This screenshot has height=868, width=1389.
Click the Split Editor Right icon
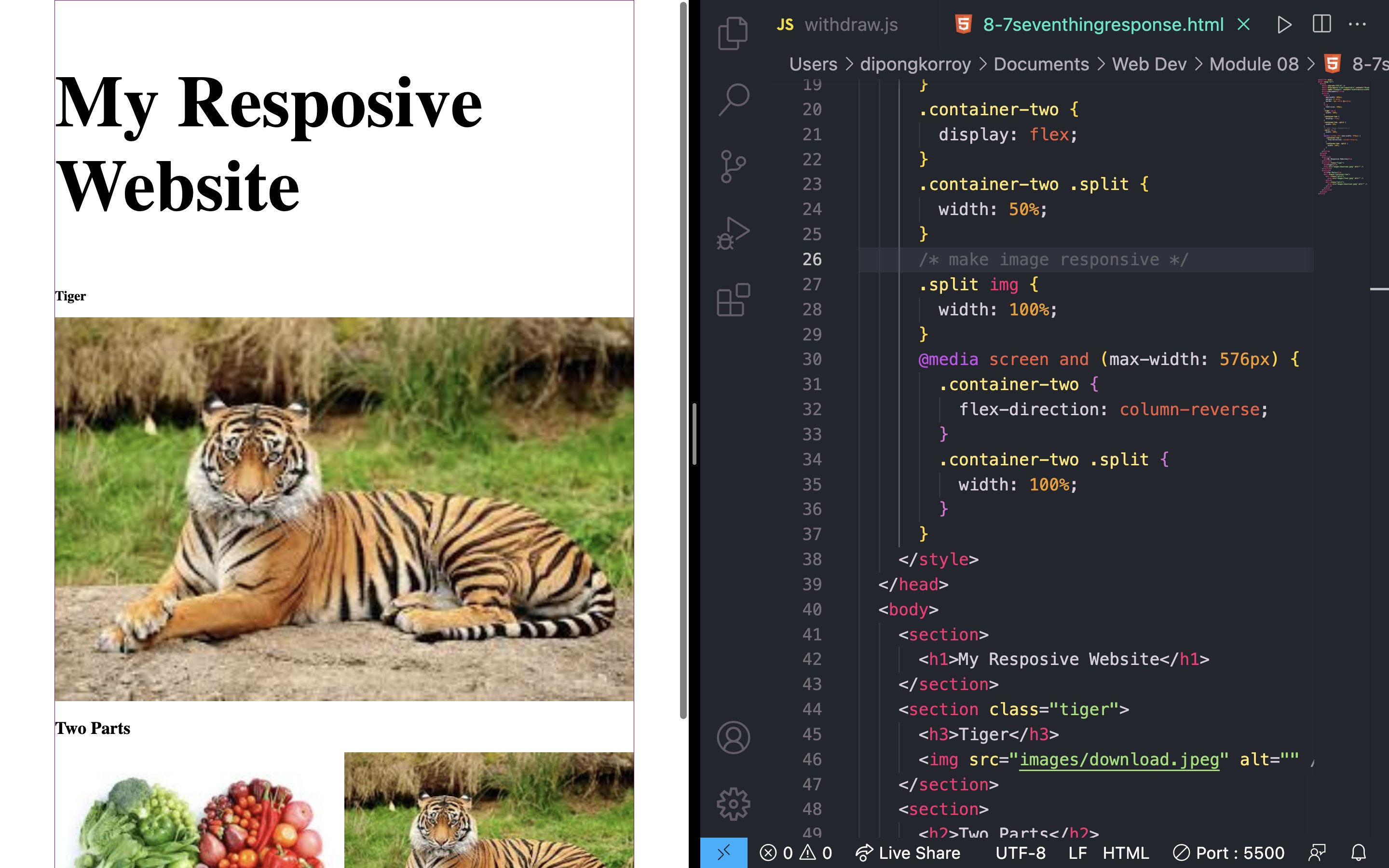click(1321, 25)
